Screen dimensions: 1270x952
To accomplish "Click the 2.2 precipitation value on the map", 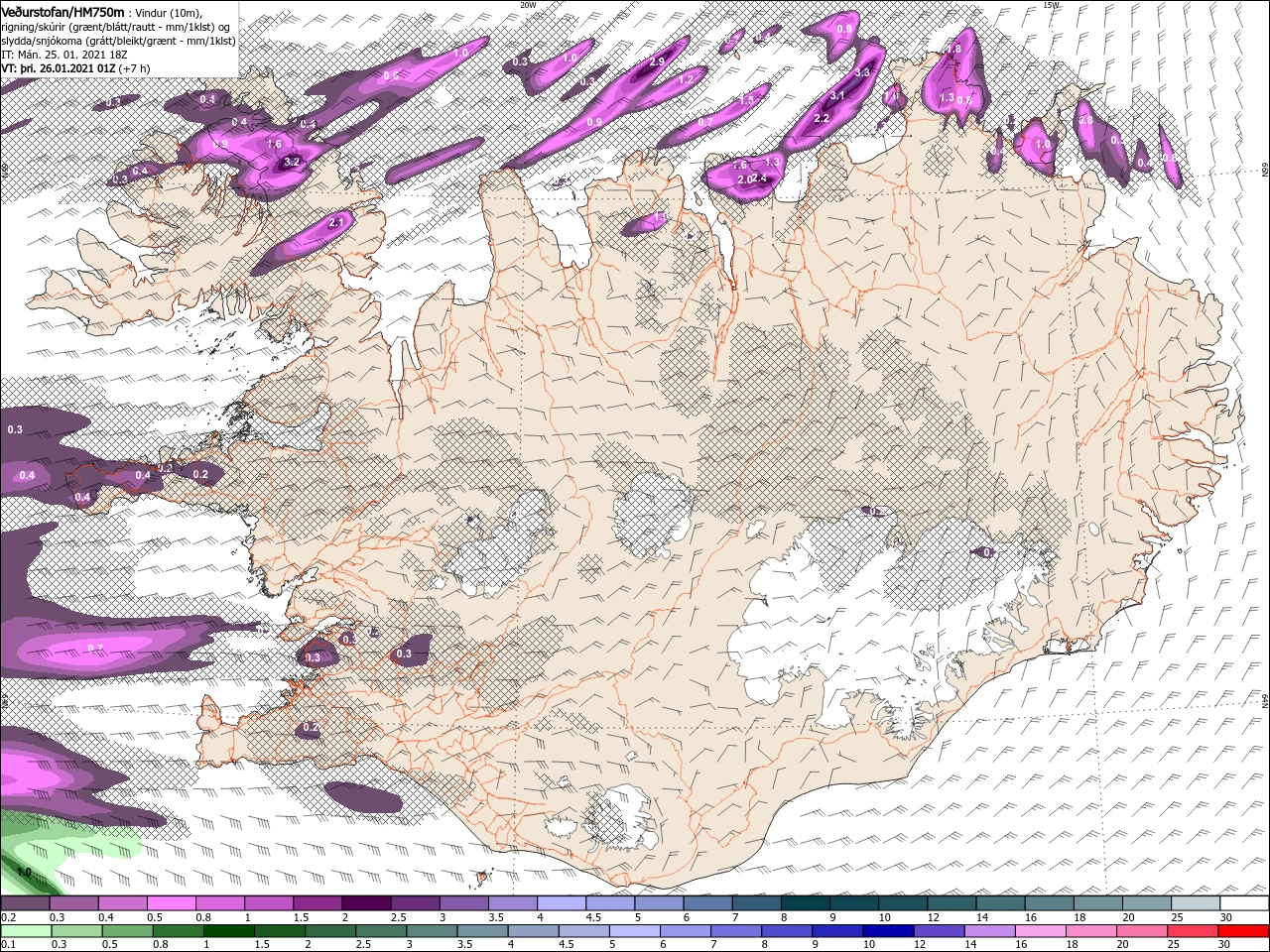I will pos(822,118).
